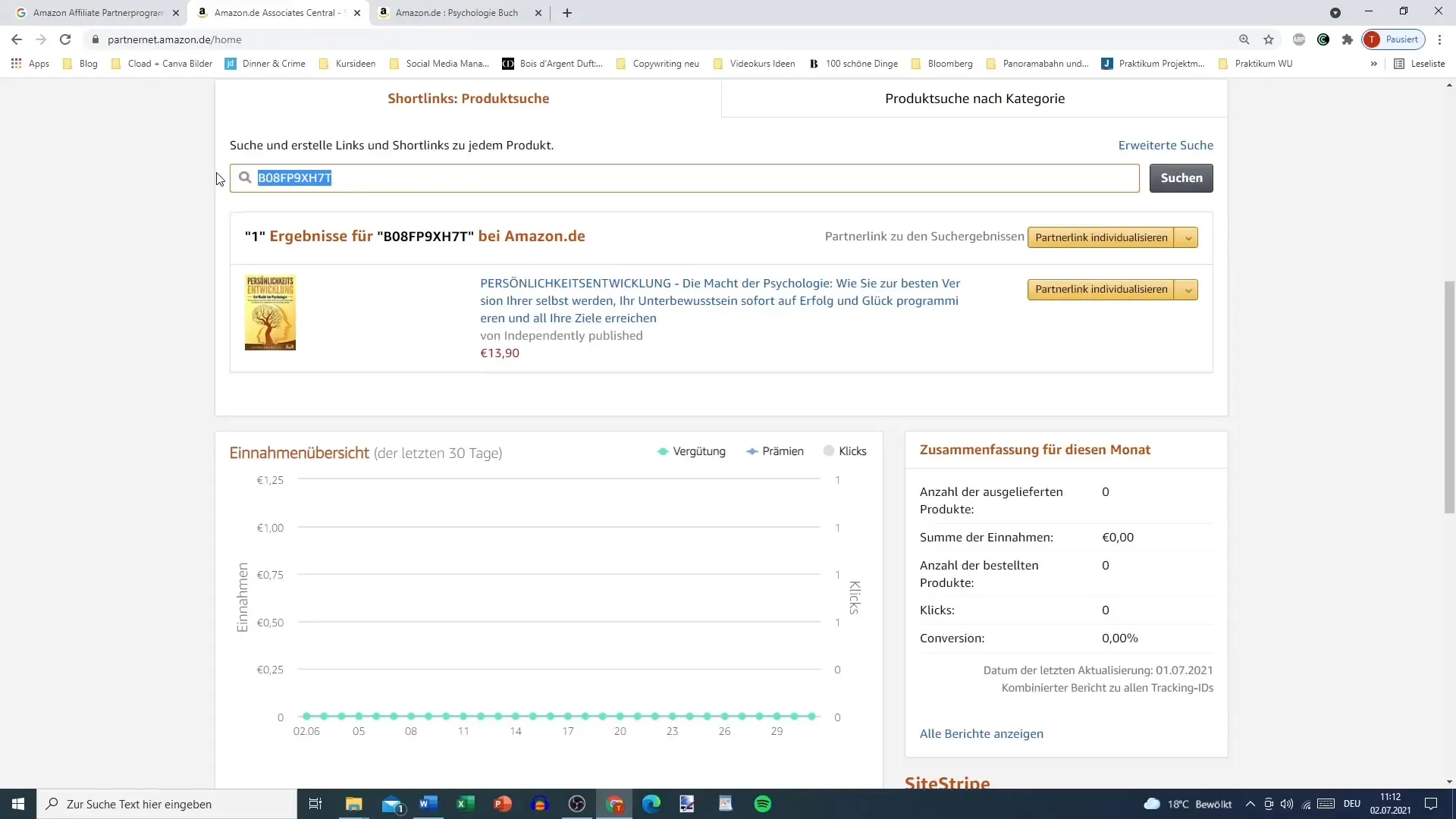Image resolution: width=1456 pixels, height=819 pixels.
Task: Toggle Prämien series in chart legend
Action: [775, 451]
